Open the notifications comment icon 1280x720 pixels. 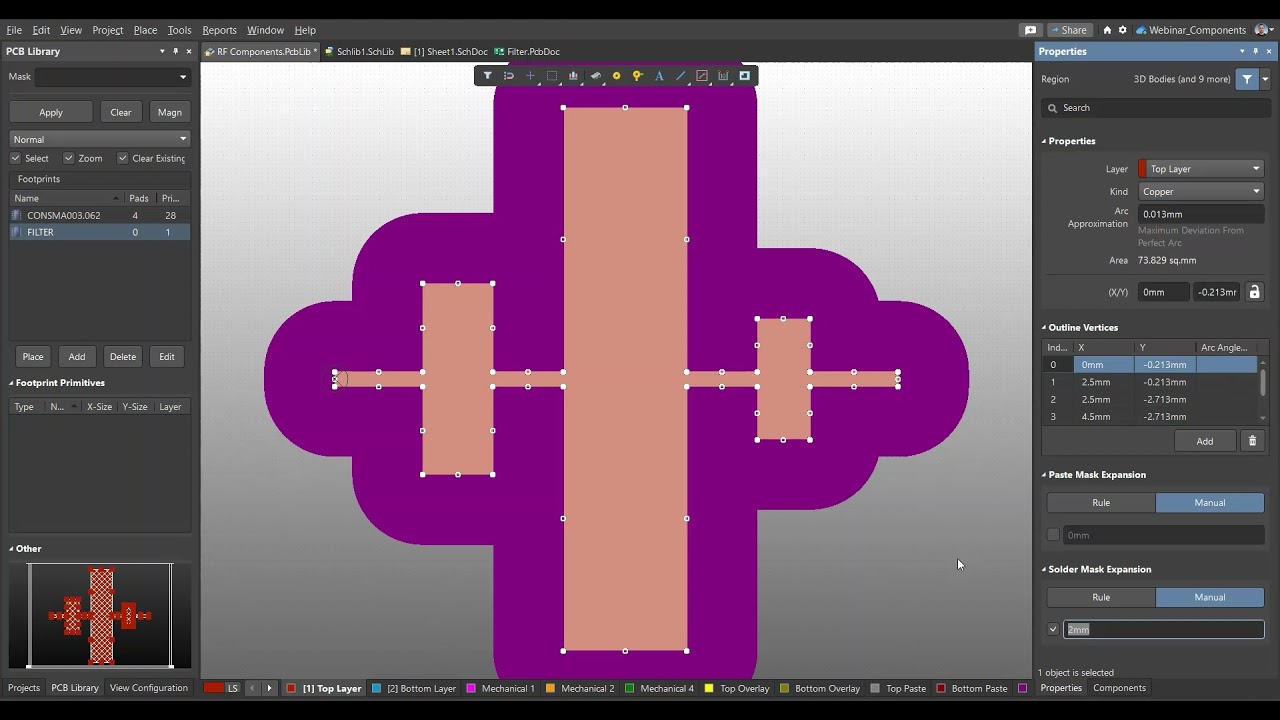(x=1031, y=30)
